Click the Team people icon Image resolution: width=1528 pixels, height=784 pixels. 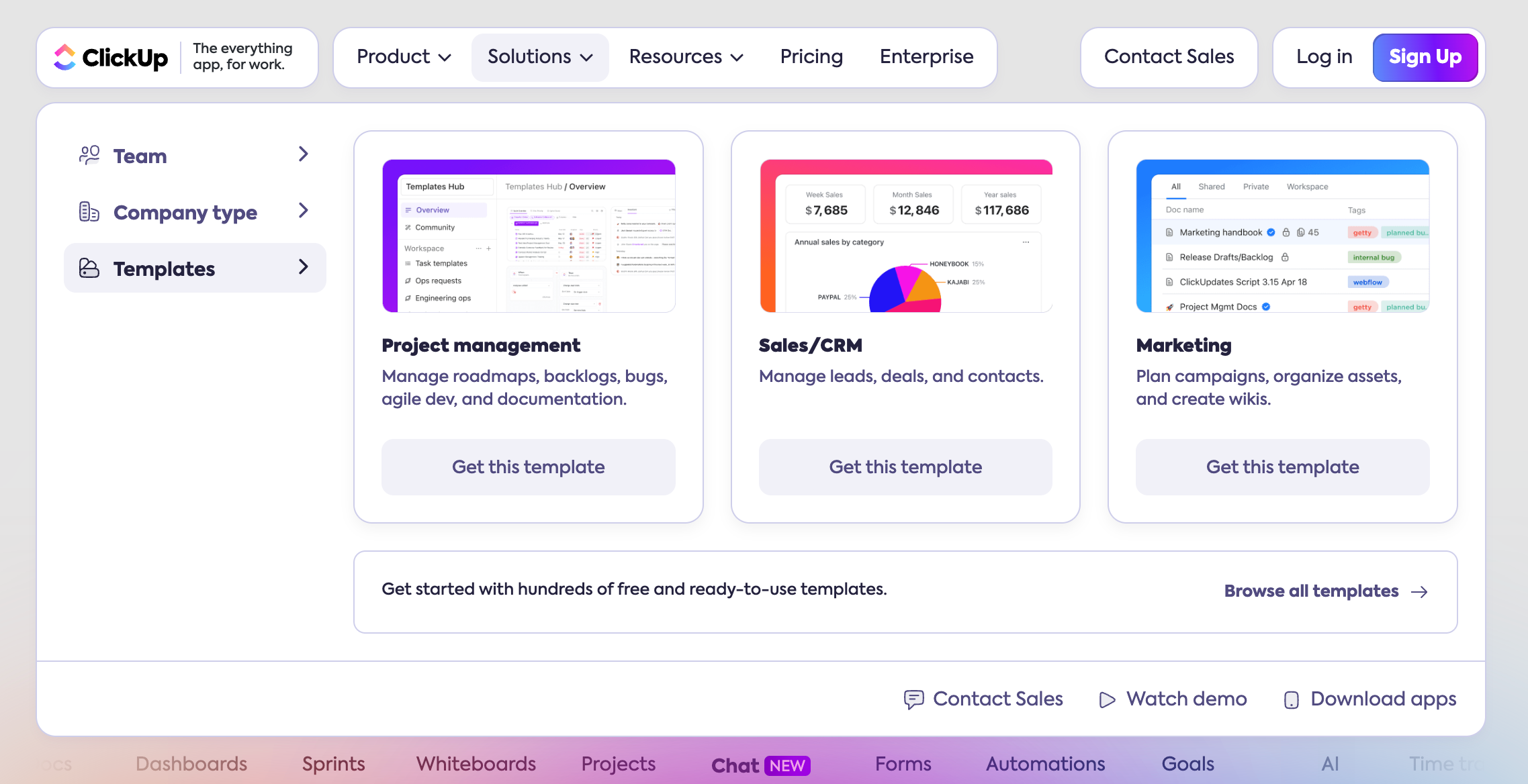tap(89, 155)
